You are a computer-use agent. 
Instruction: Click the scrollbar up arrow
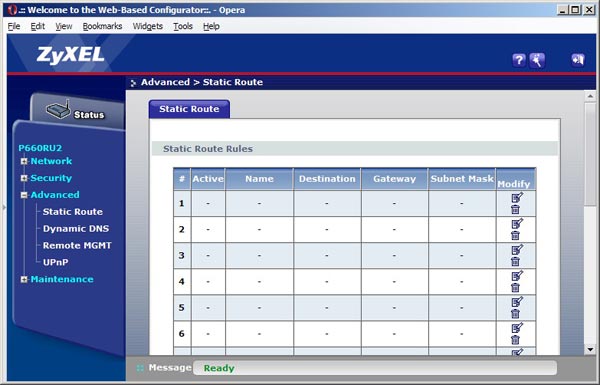tap(590, 96)
